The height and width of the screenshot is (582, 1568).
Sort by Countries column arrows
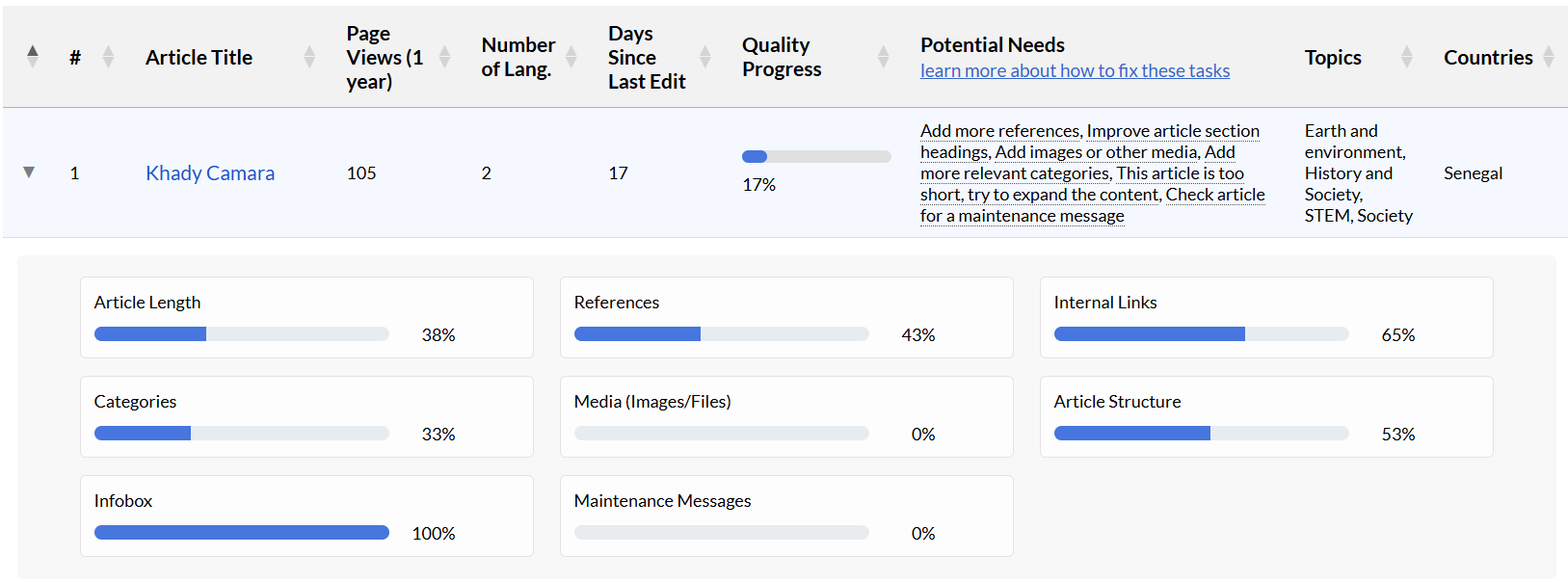[1548, 57]
